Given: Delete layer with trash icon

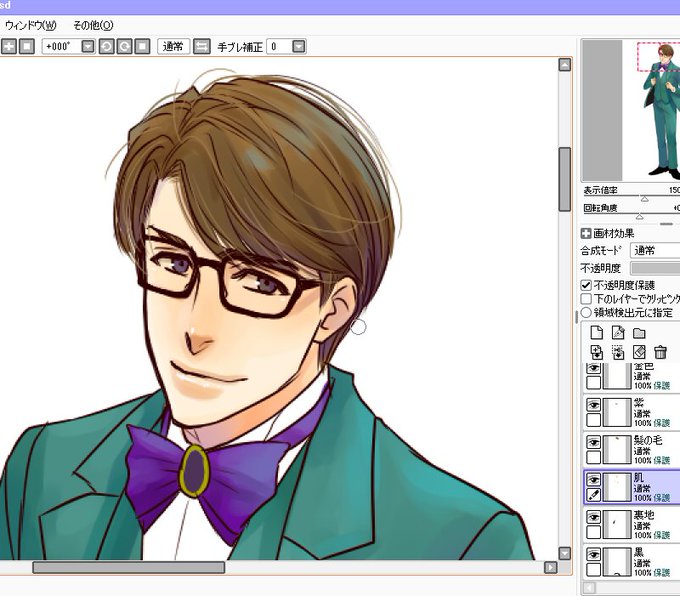Looking at the screenshot, I should click(660, 352).
